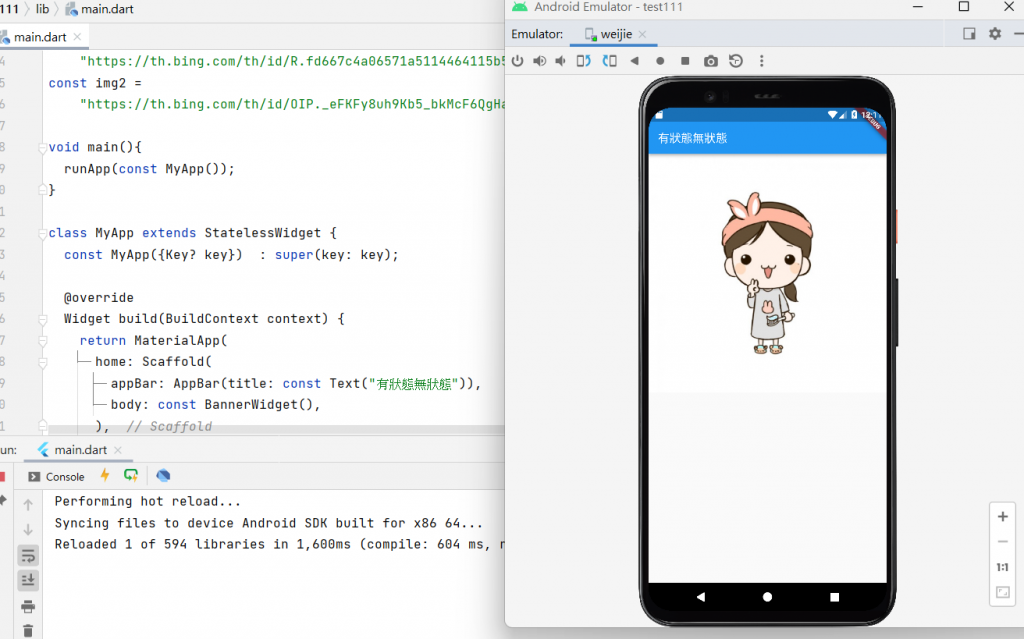Raise emulator volume with volume up icon
Image resolution: width=1024 pixels, height=639 pixels.
click(539, 61)
